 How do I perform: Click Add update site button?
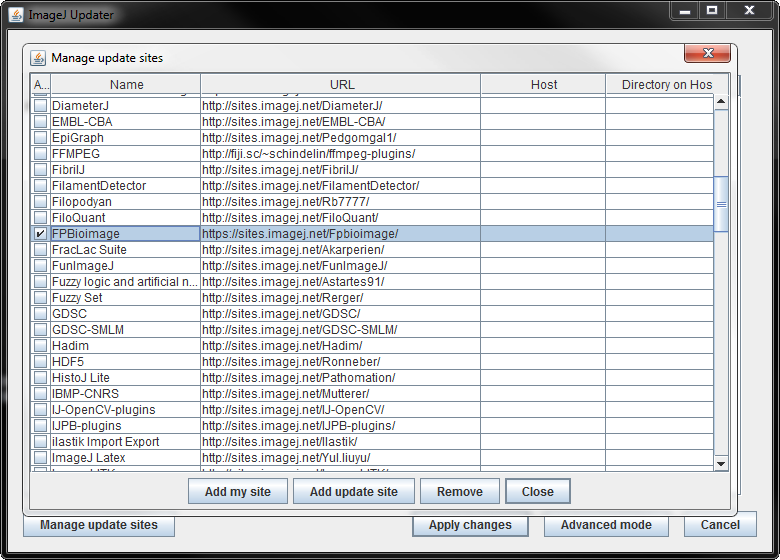click(x=354, y=491)
